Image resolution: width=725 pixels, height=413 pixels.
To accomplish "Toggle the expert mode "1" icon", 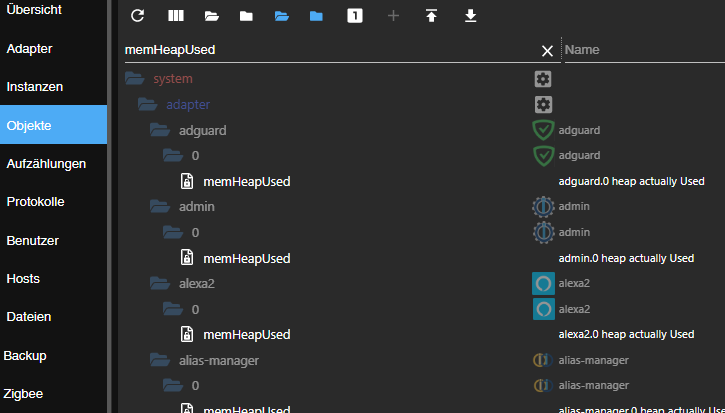I will 355,16.
